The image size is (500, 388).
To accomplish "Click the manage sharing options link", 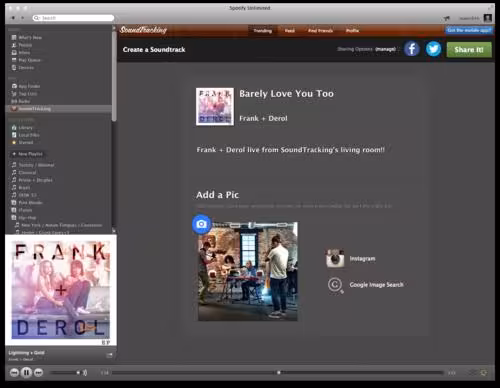I will (x=385, y=49).
